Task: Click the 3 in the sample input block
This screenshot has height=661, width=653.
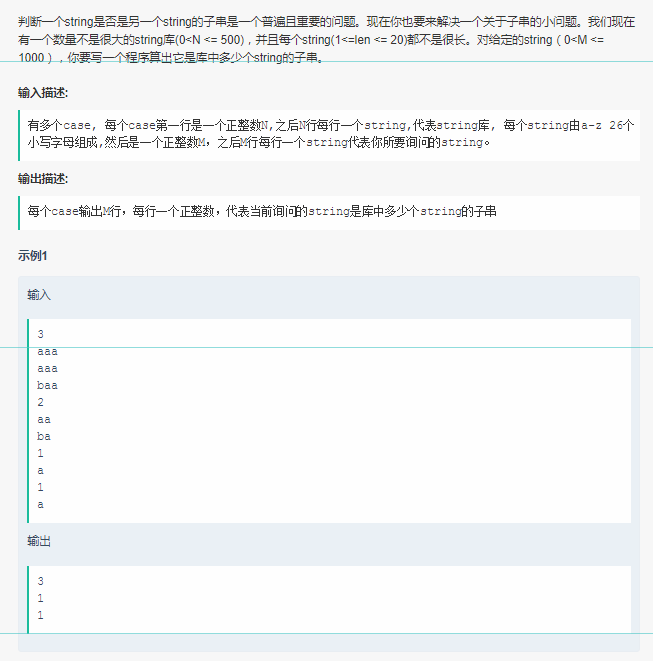Action: tap(40, 334)
